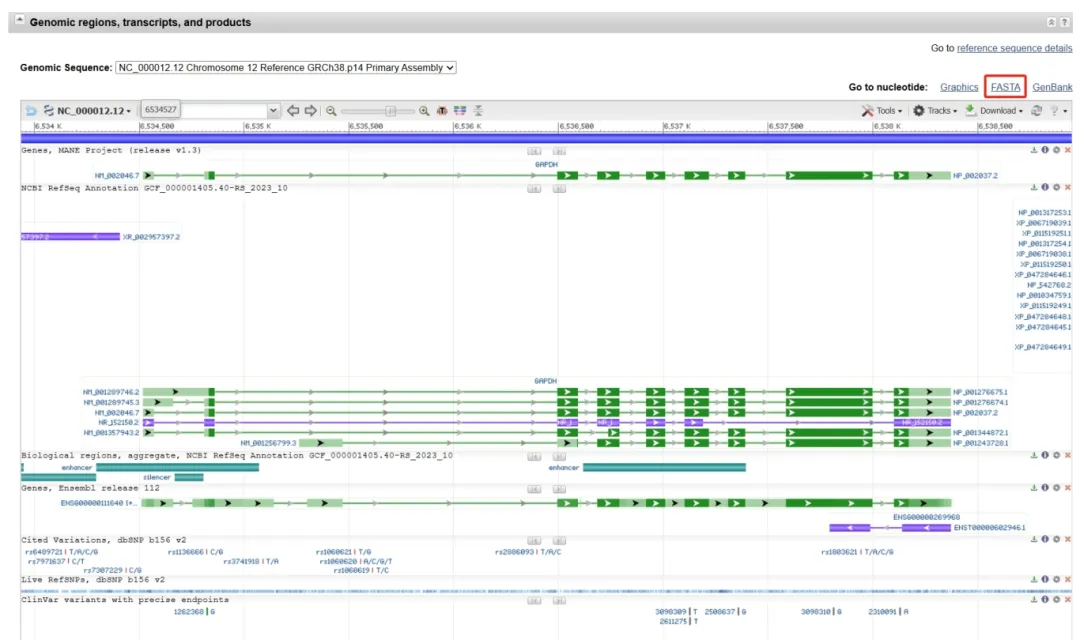Viewport: 1080px width, 640px height.
Task: Show info for the Biological regions track
Action: tap(1045, 455)
